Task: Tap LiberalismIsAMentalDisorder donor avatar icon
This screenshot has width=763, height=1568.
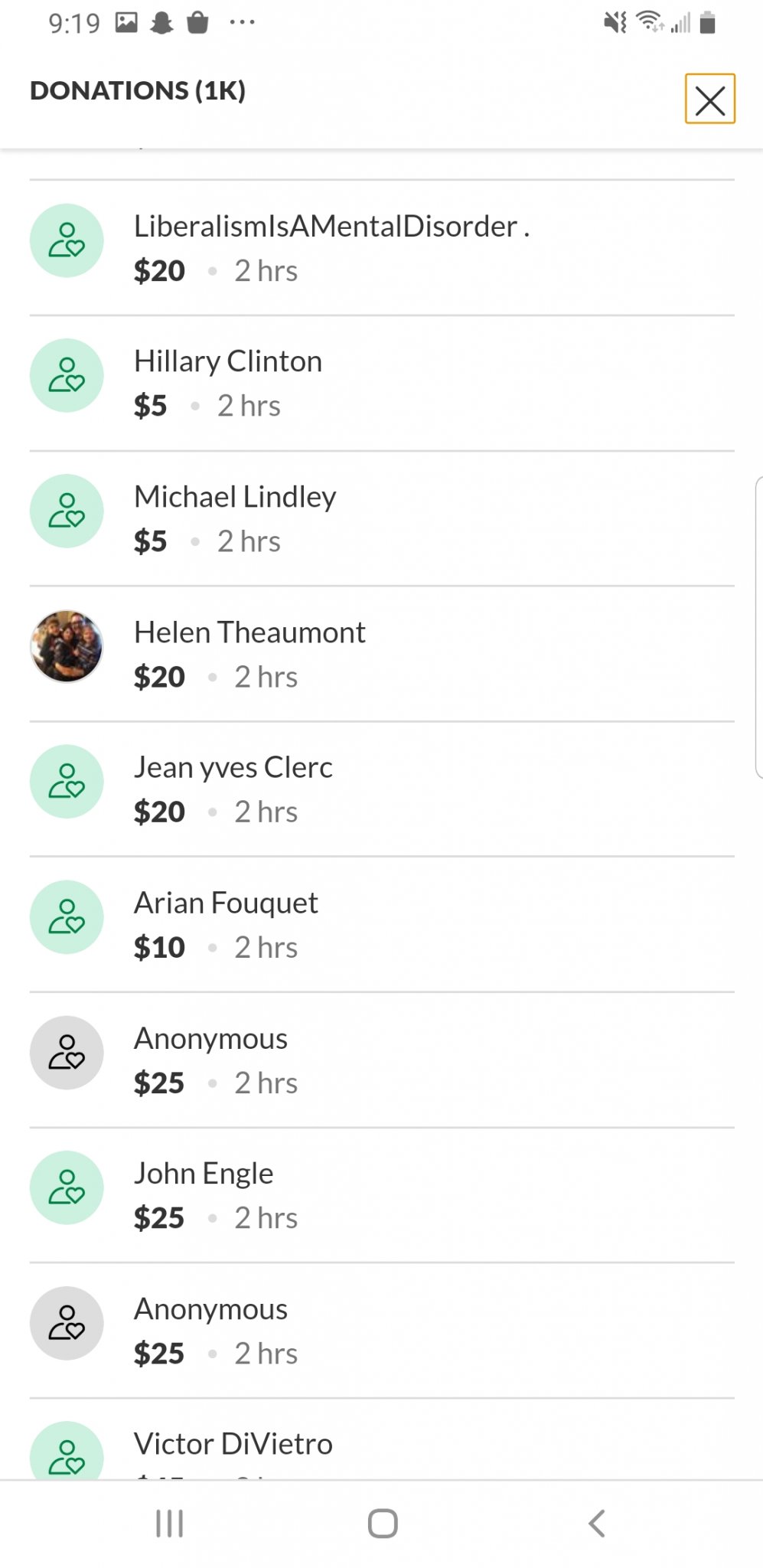Action: [x=67, y=240]
